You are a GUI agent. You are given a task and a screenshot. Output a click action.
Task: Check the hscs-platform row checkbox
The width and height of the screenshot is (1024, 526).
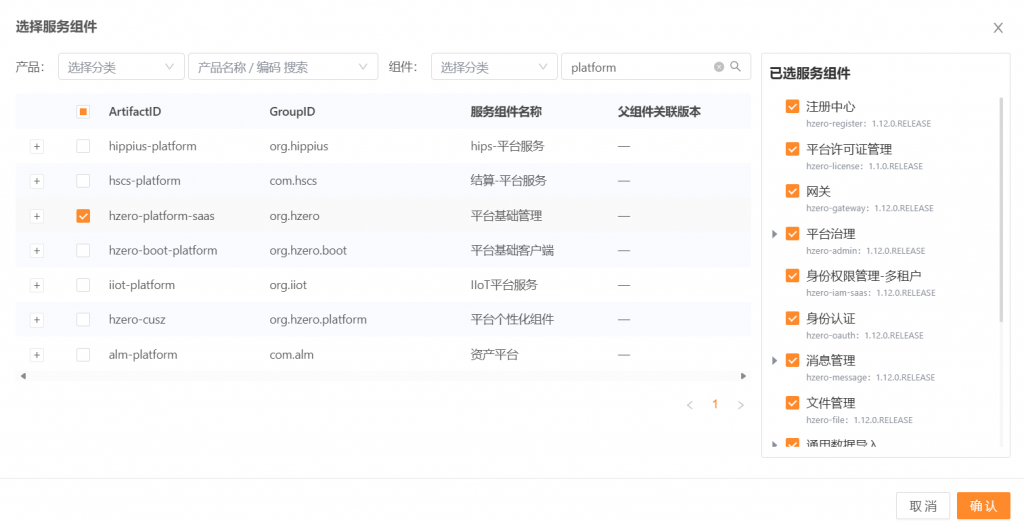83,181
